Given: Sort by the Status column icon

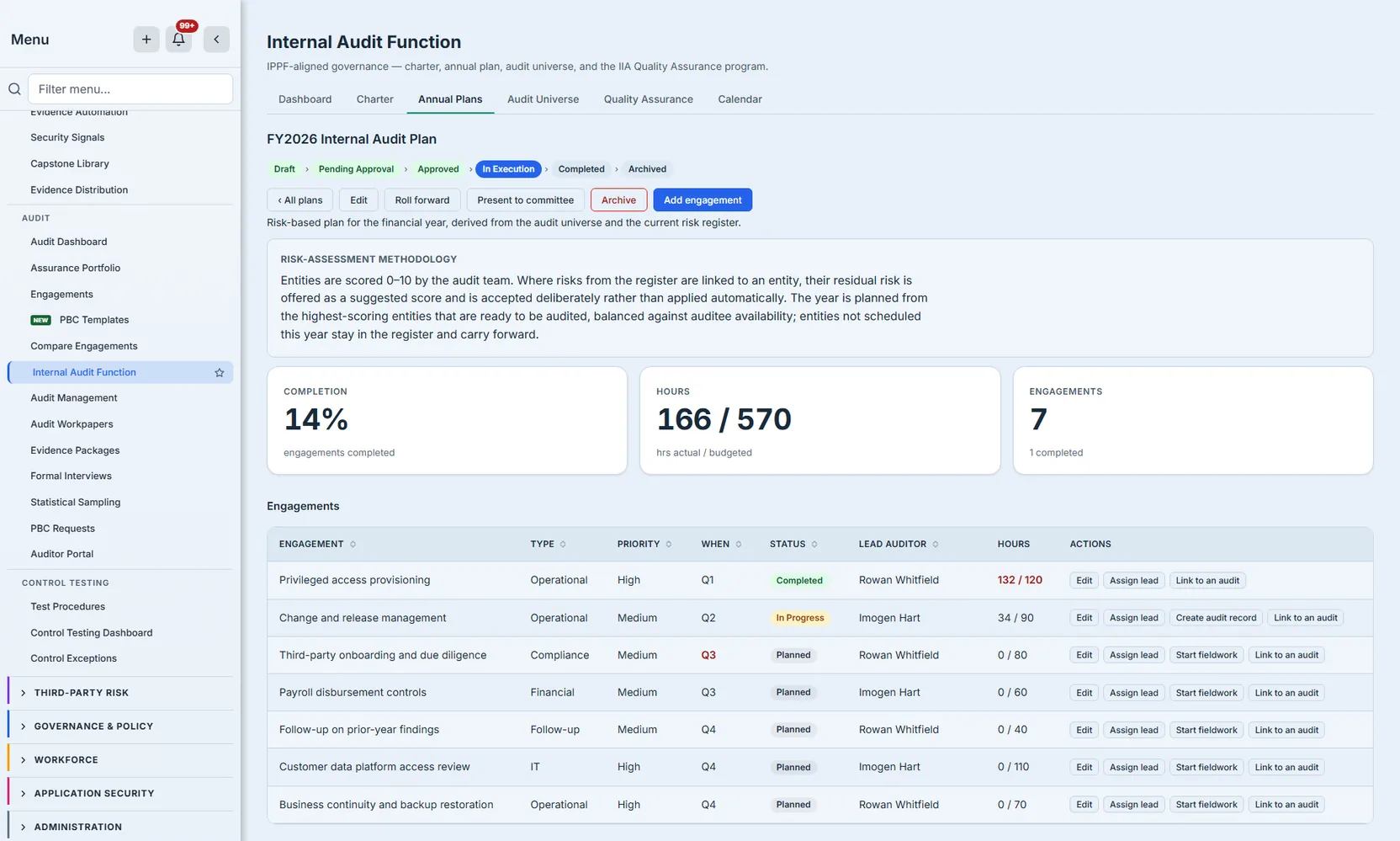Looking at the screenshot, I should tap(814, 544).
